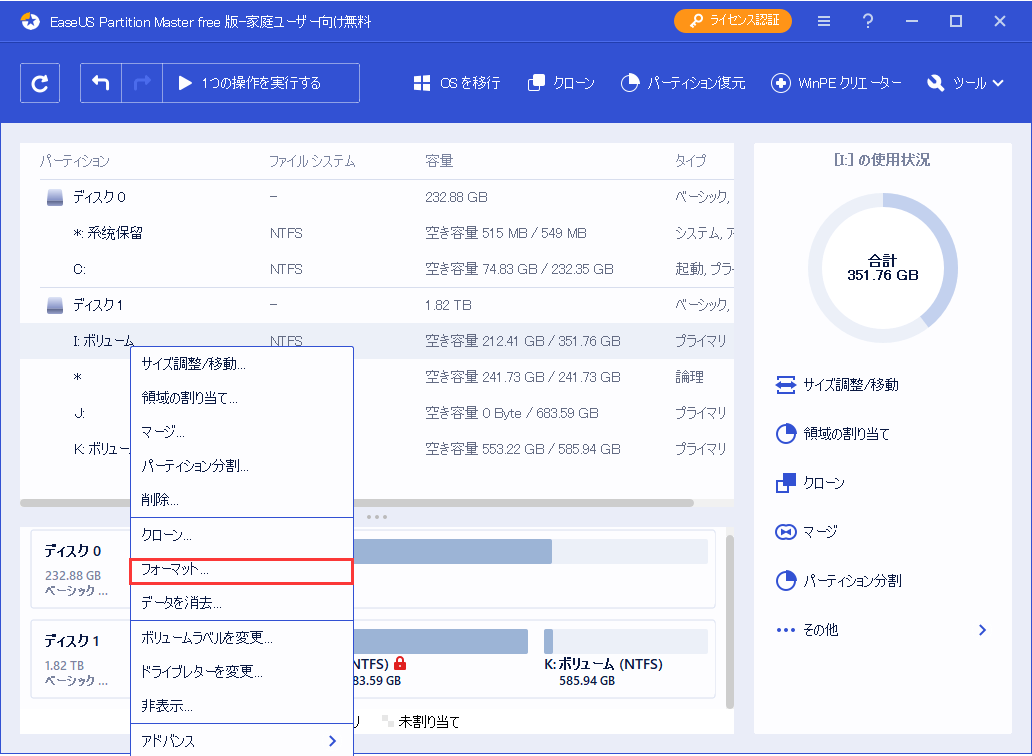Open help question mark icon
Viewport: 1032px width, 756px height.
(868, 21)
